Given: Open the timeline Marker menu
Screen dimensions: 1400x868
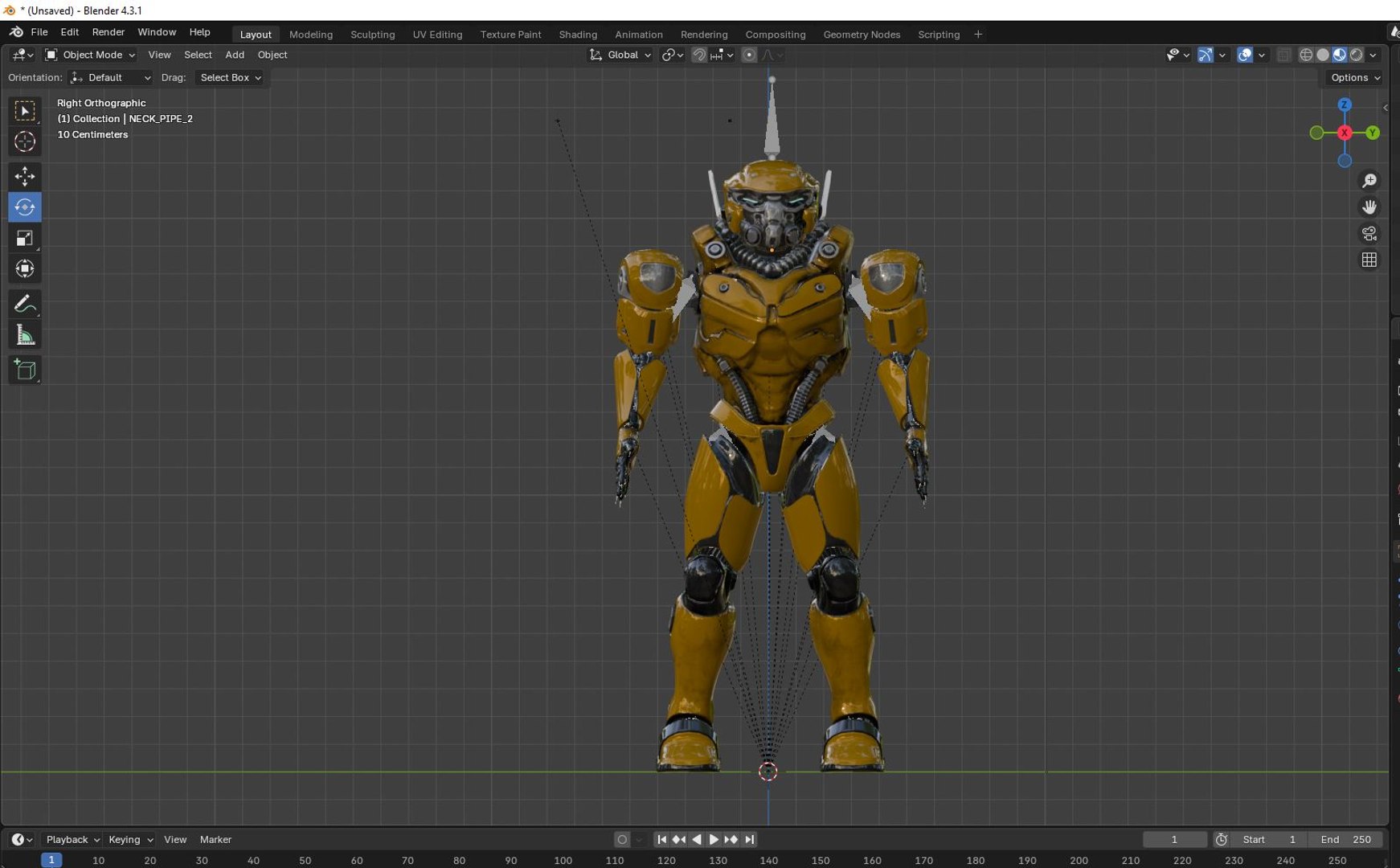Looking at the screenshot, I should tap(215, 839).
